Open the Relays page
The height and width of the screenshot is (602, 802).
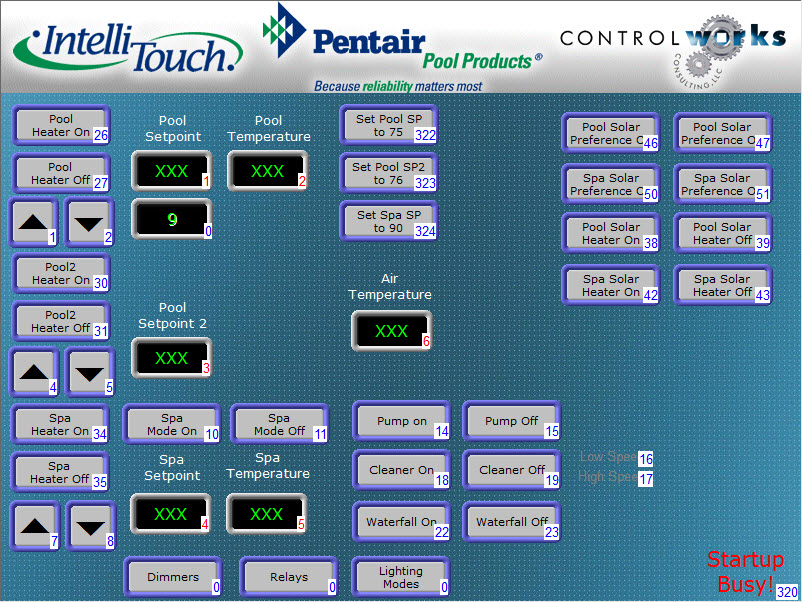coord(289,577)
